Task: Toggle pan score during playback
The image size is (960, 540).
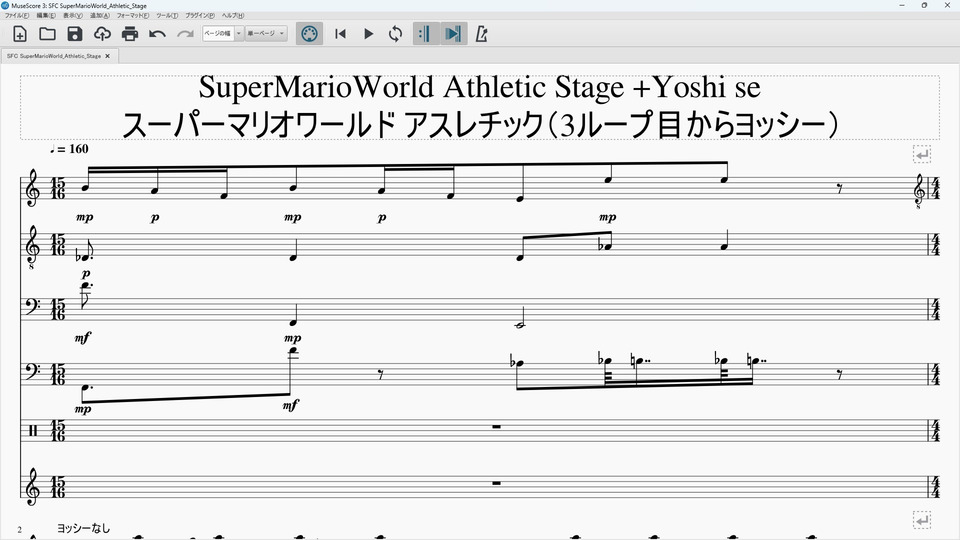Action: click(x=453, y=34)
